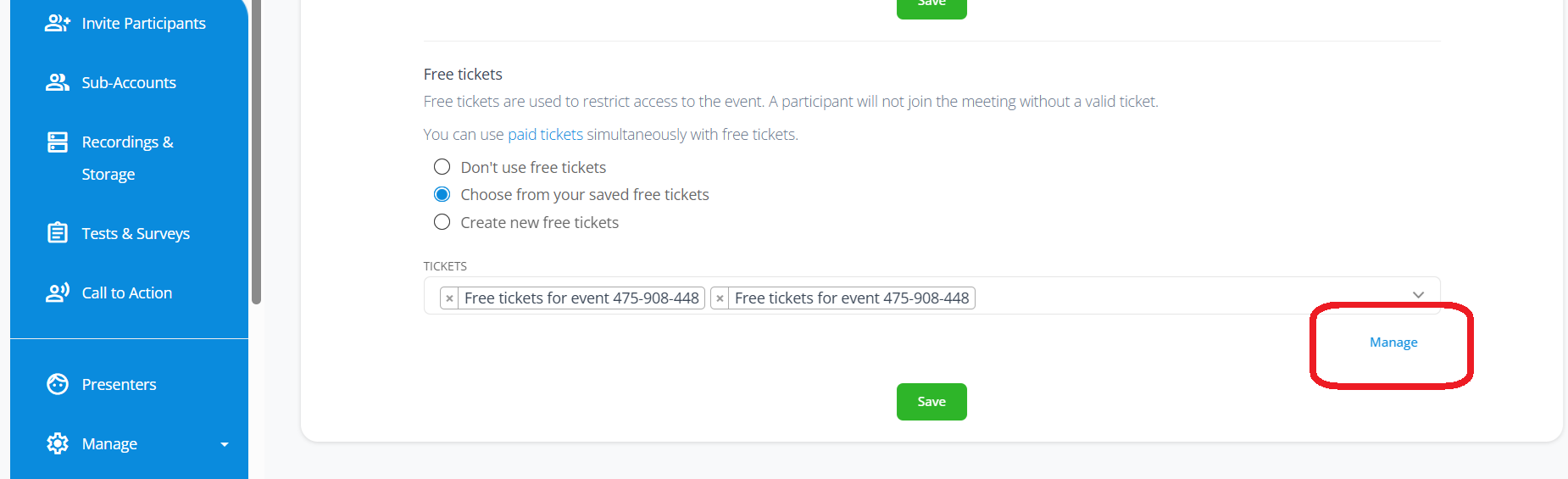This screenshot has height=479, width=1568.
Task: Go to Tests & Surveys section
Action: [x=136, y=233]
